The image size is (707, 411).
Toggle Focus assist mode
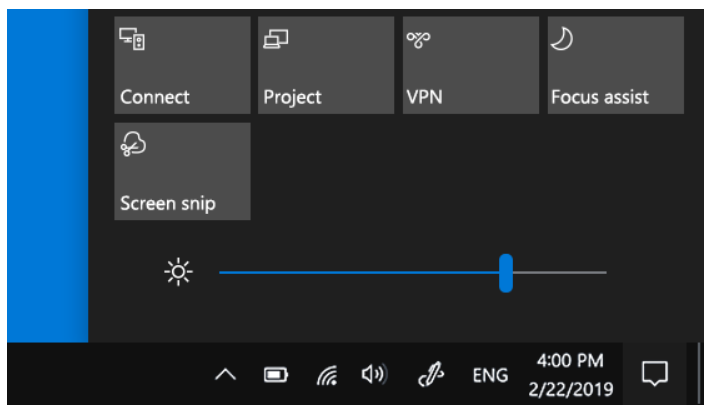click(615, 65)
